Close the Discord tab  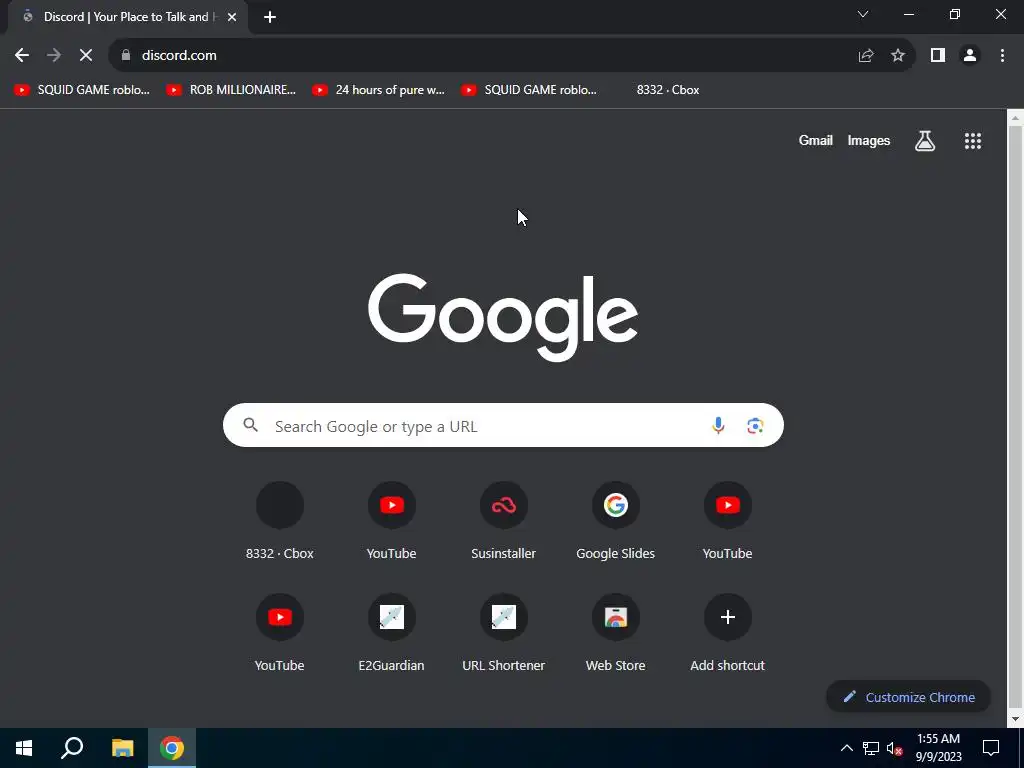coord(232,18)
